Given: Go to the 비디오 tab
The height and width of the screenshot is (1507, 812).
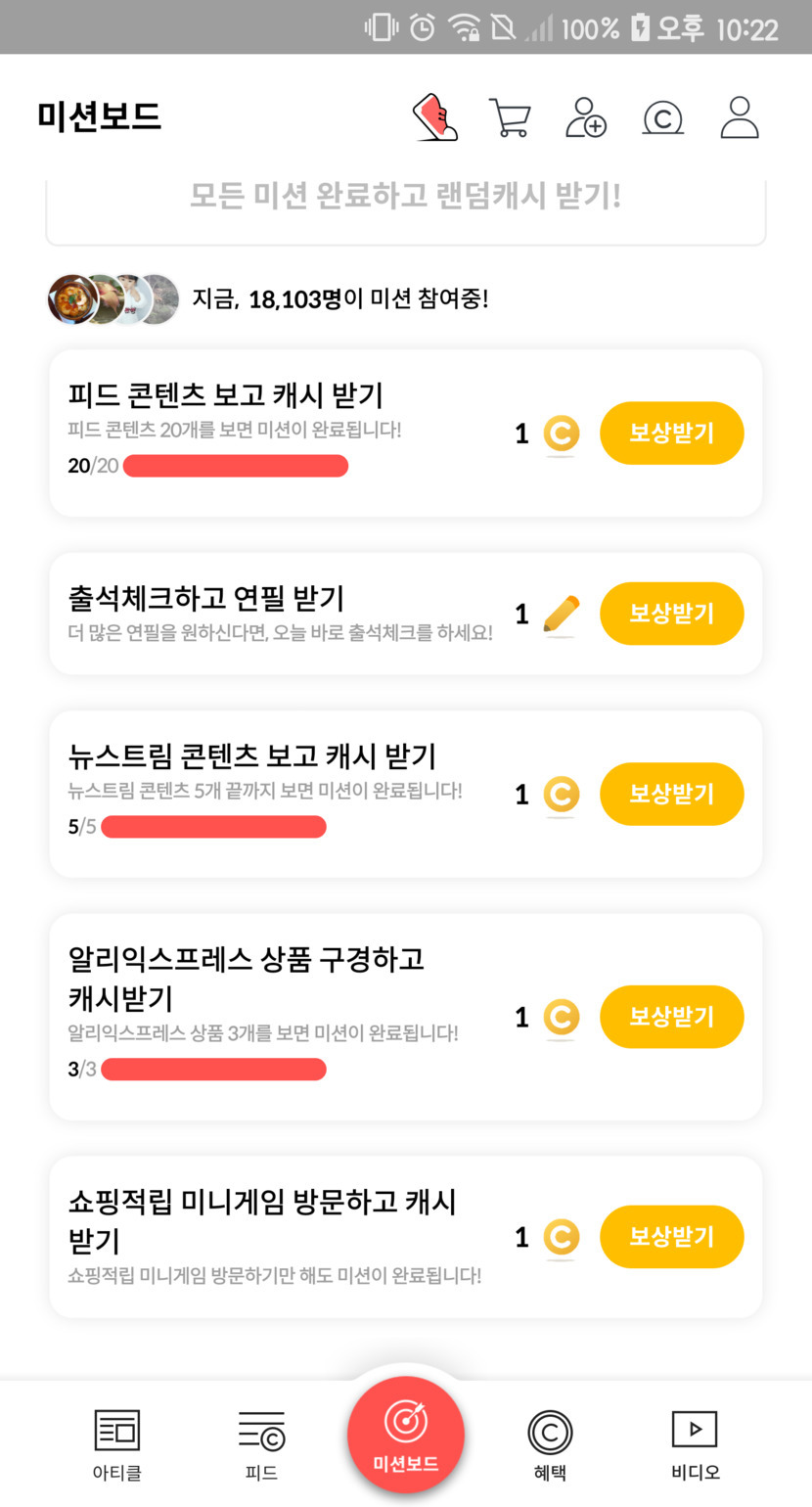Looking at the screenshot, I should (695, 1443).
